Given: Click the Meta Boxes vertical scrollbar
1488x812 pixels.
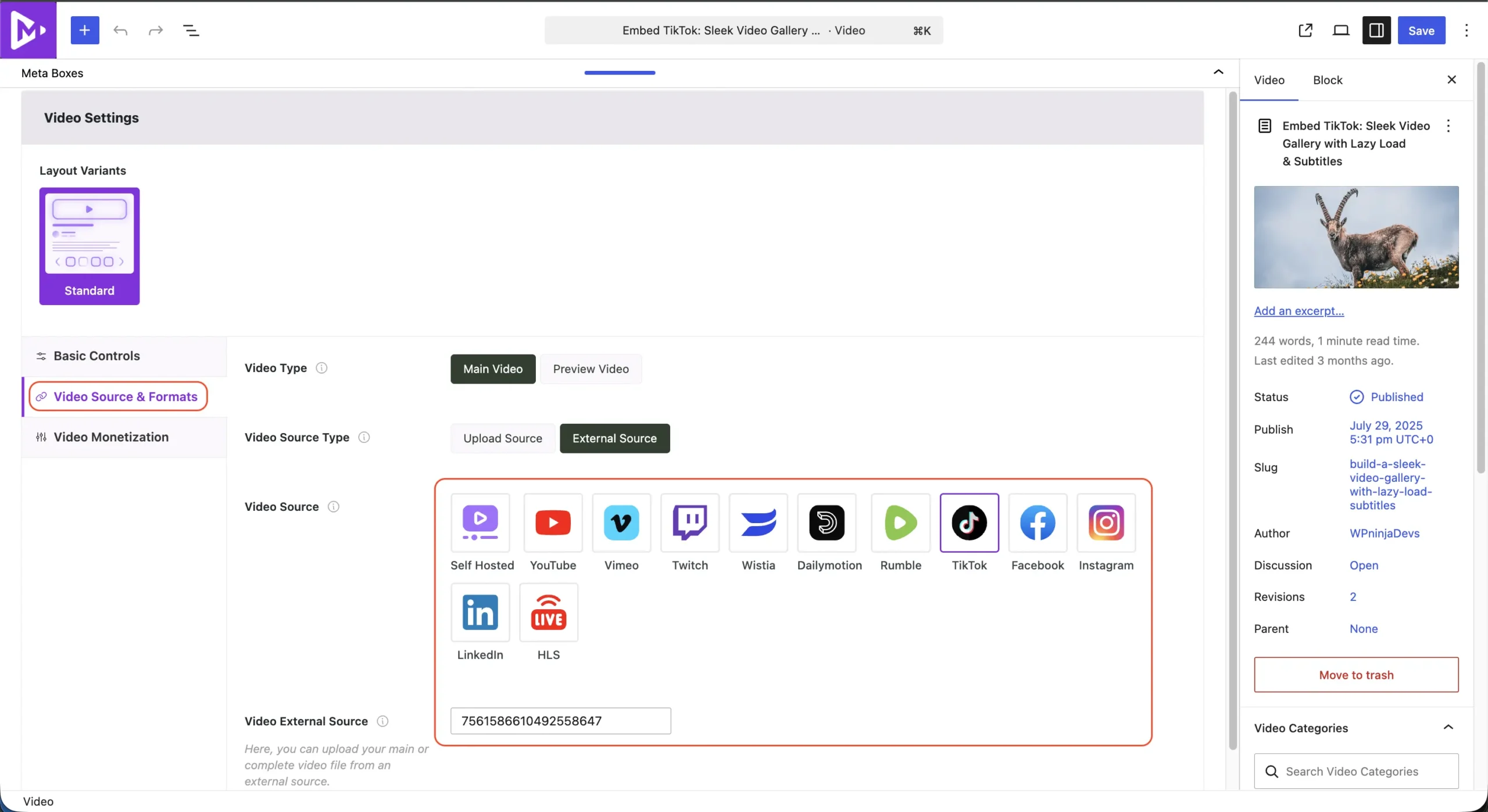Looking at the screenshot, I should tap(1233, 421).
